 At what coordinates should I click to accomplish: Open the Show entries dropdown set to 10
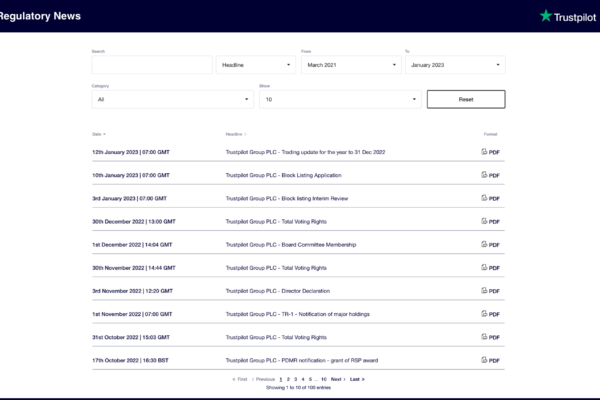point(340,99)
